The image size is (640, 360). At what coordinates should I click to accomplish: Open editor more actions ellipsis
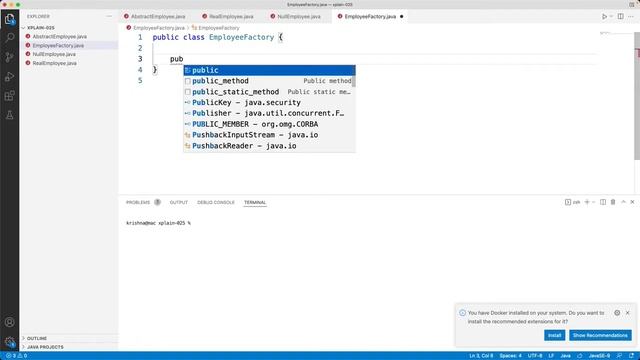point(631,16)
